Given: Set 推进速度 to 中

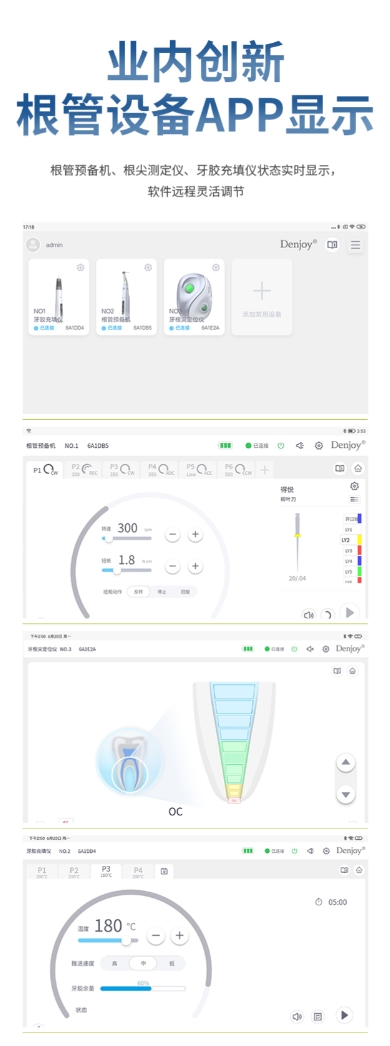Looking at the screenshot, I should coord(143,963).
